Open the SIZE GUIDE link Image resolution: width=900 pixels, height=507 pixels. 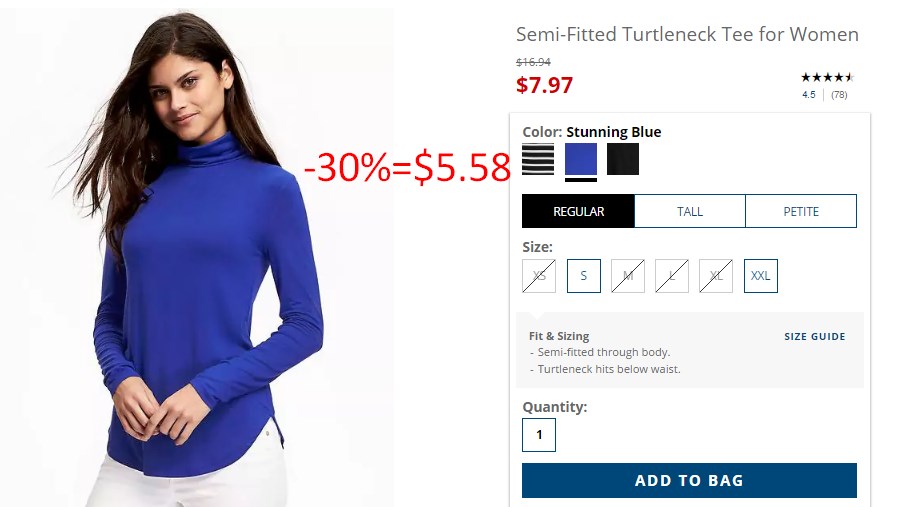click(x=814, y=336)
